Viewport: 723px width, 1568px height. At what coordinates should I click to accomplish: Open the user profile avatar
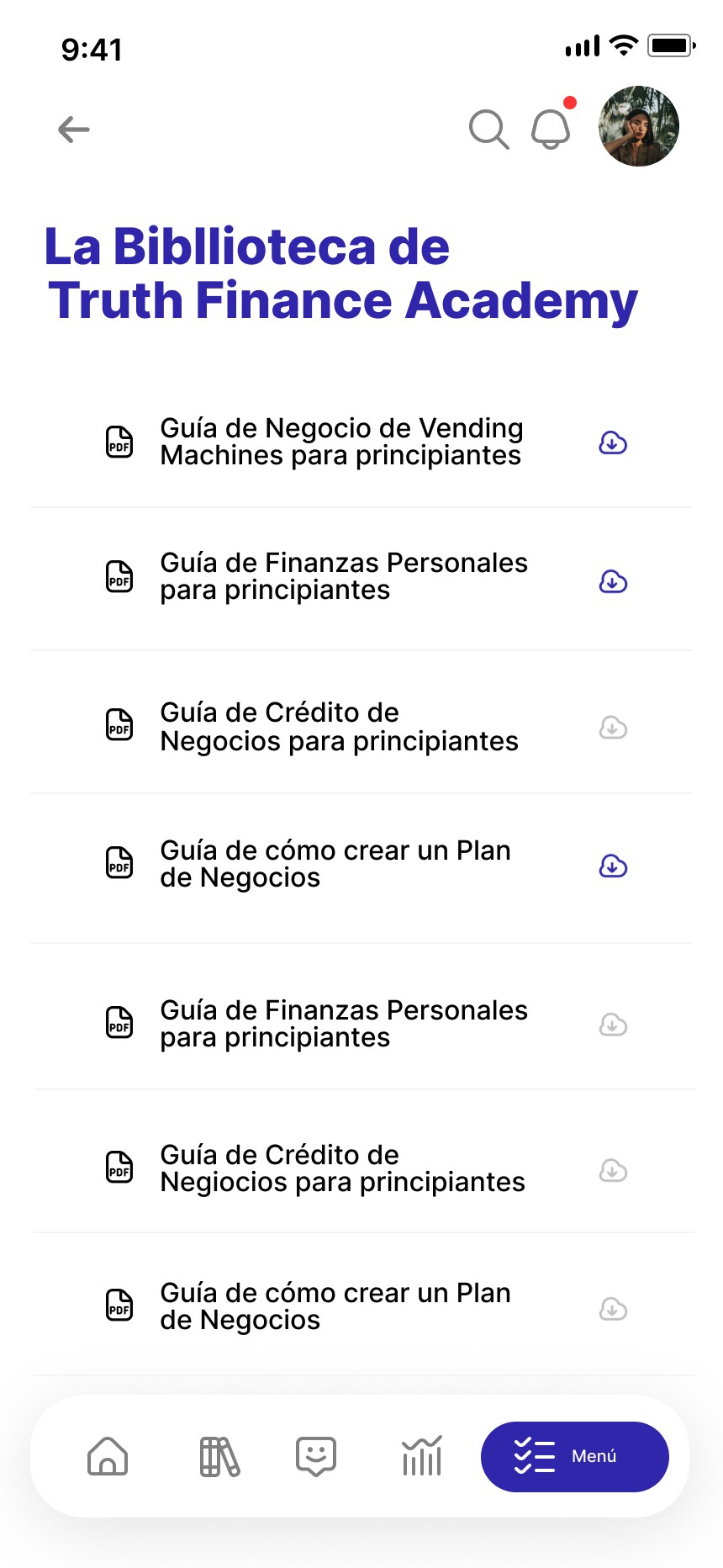tap(639, 126)
